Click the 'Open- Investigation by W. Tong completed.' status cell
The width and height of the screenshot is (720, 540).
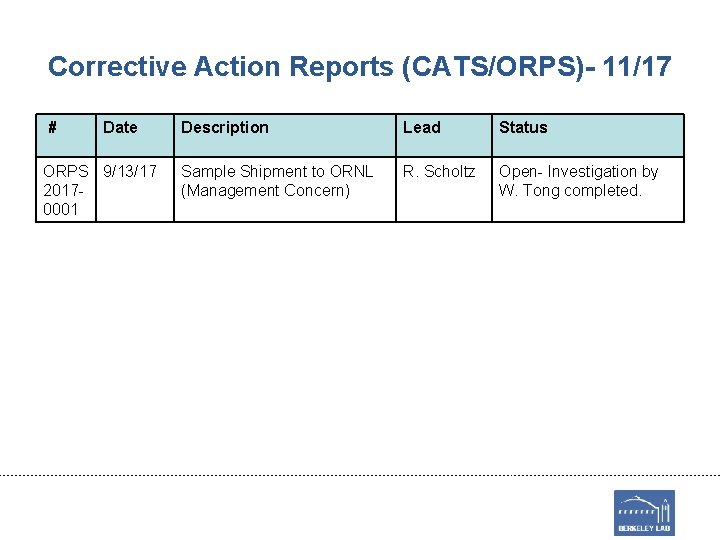pos(588,190)
